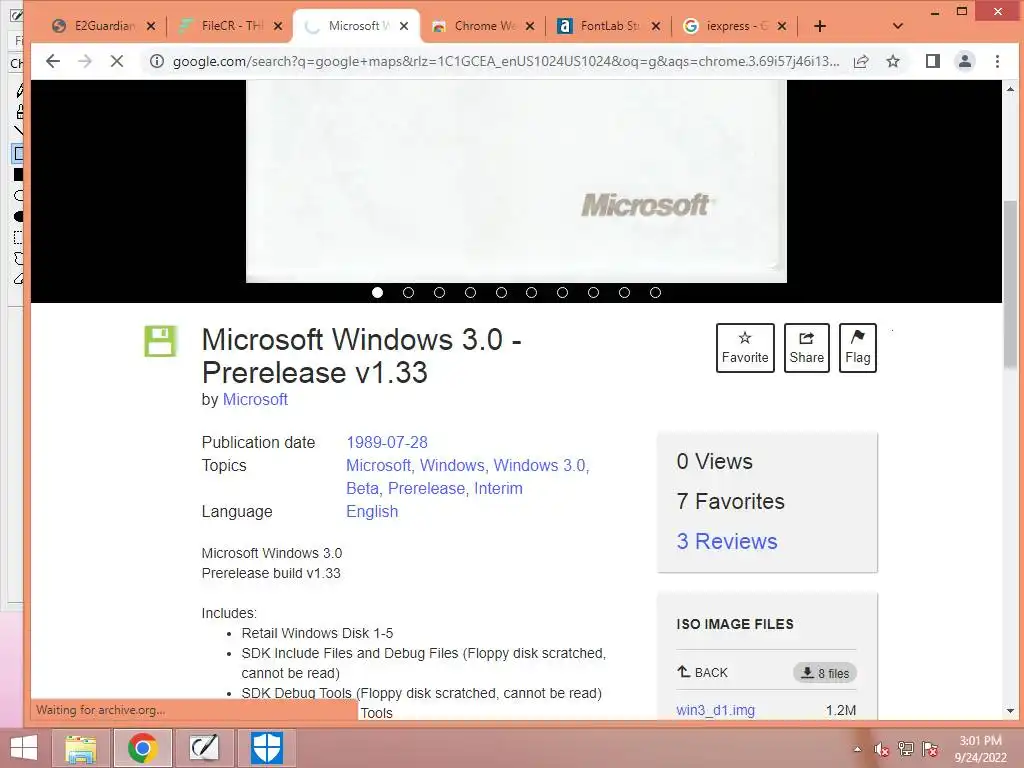Click the Share button
This screenshot has width=1024, height=768.
[x=807, y=348]
